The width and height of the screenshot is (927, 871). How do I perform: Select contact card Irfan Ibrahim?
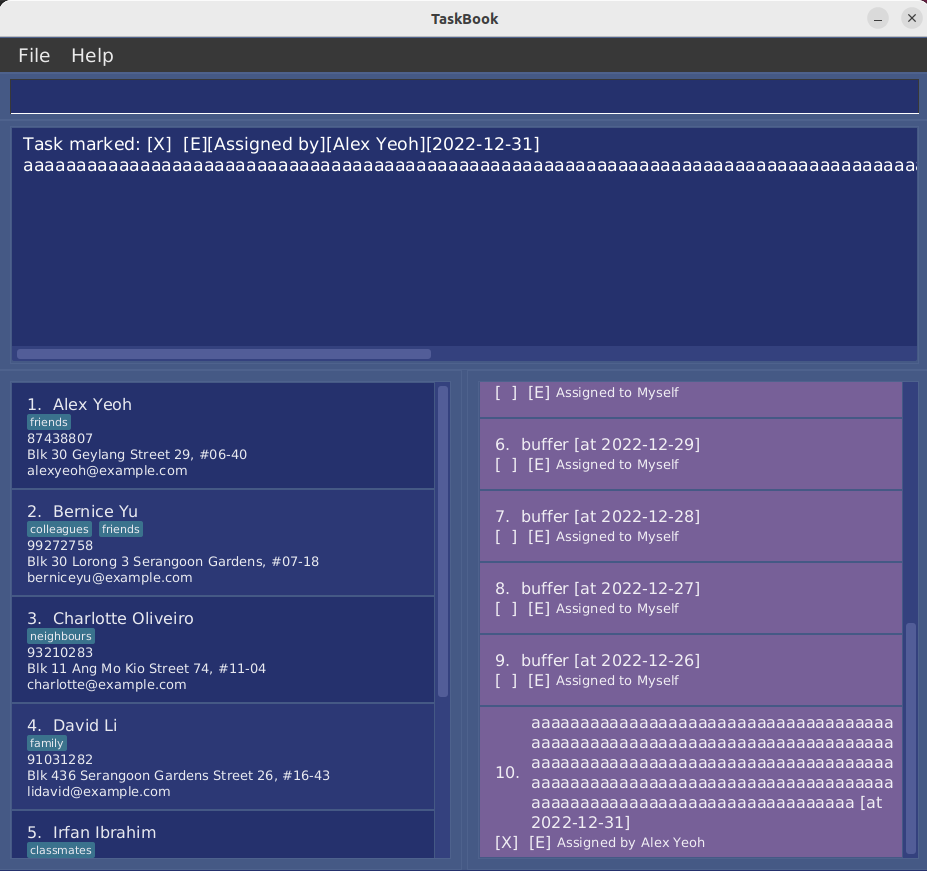tap(223, 834)
